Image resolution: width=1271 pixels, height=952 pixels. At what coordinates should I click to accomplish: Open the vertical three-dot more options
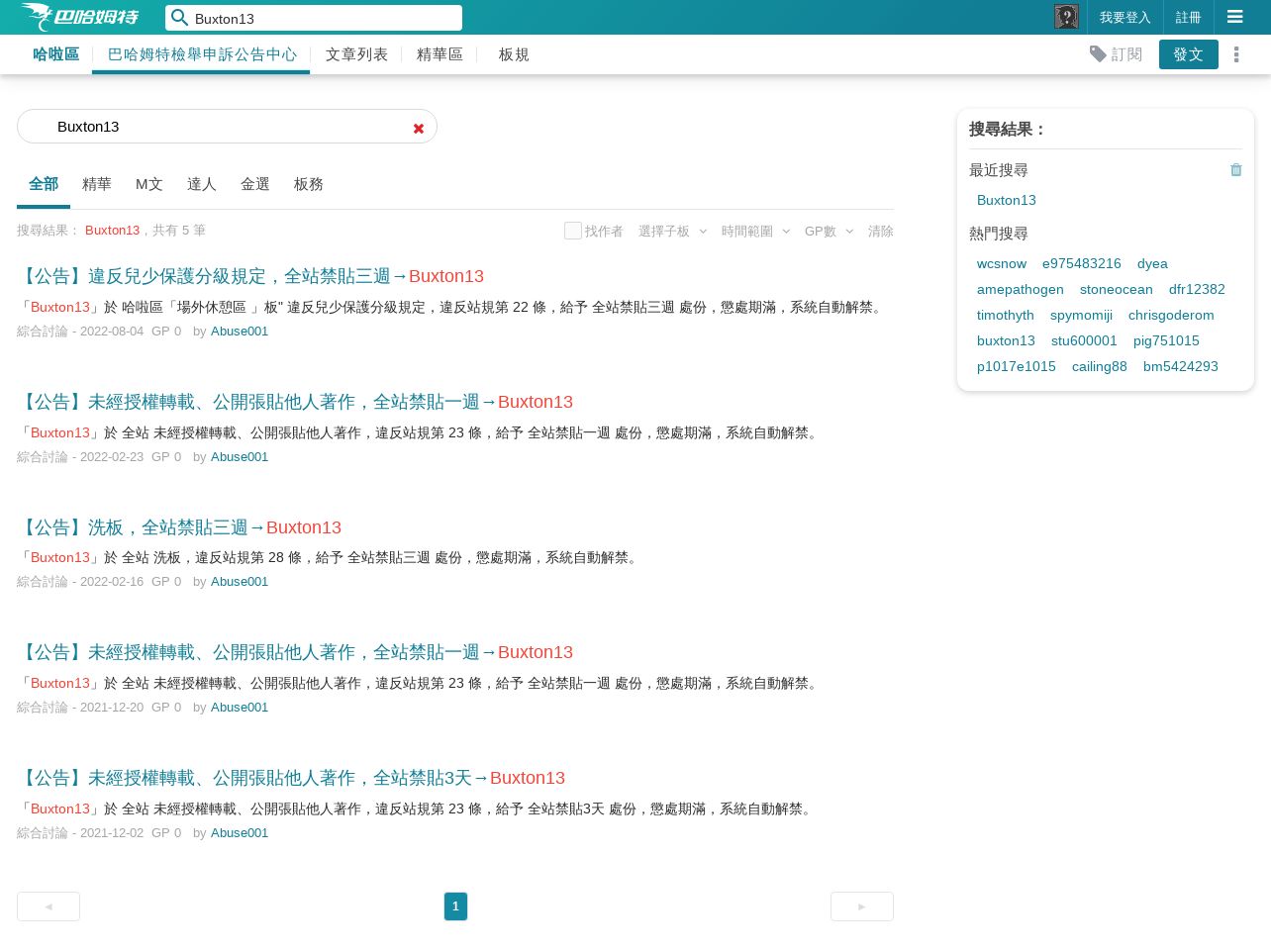pos(1236,54)
